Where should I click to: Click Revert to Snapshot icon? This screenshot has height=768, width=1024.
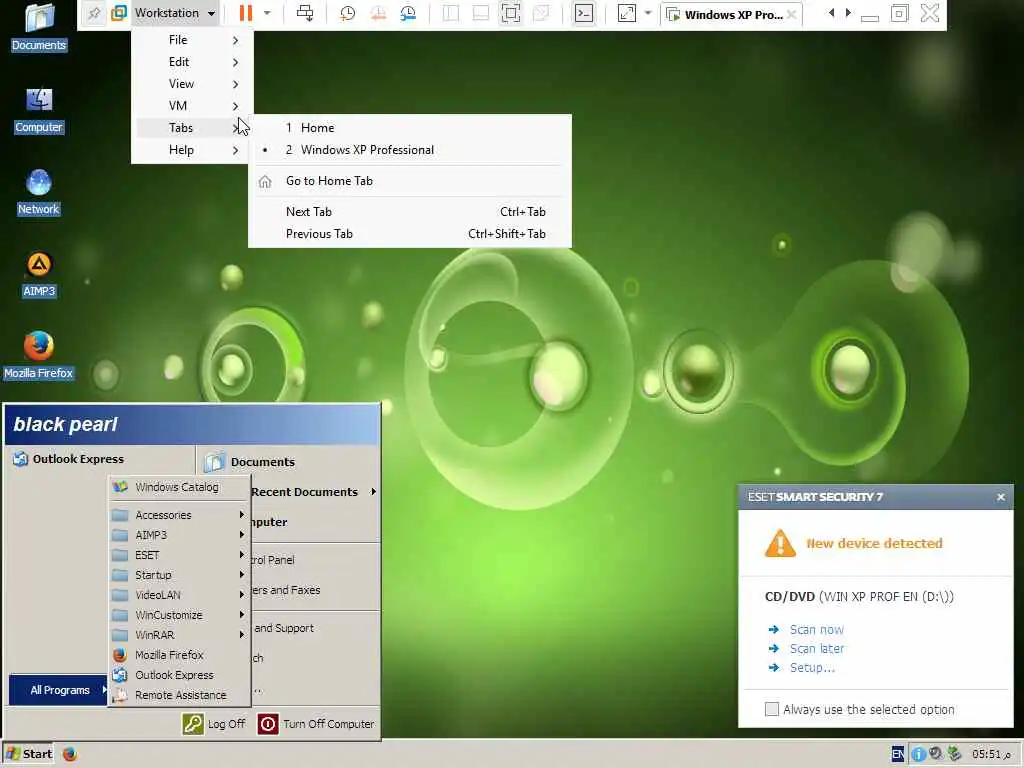coord(378,13)
